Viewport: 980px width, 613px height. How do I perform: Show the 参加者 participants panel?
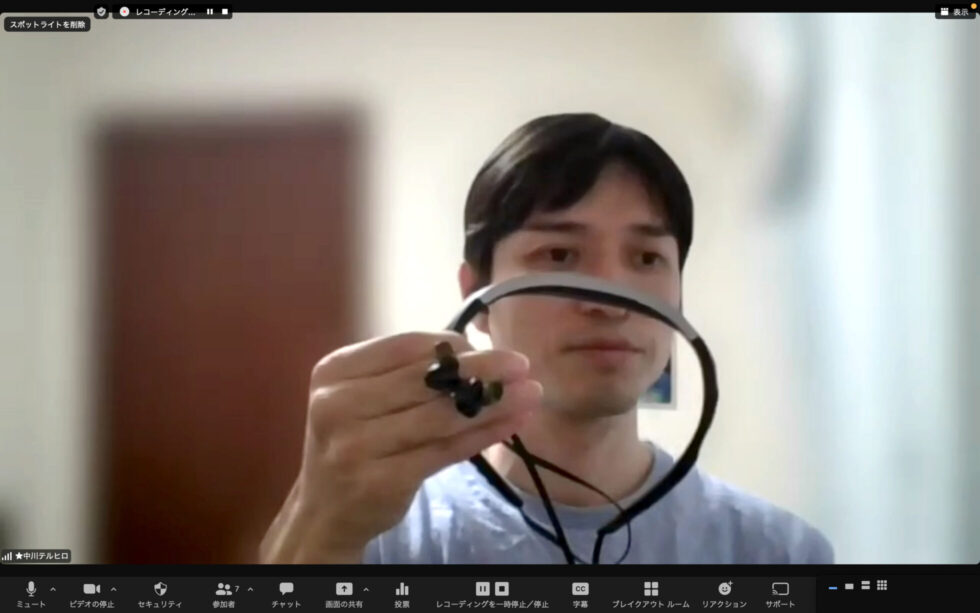(x=223, y=589)
